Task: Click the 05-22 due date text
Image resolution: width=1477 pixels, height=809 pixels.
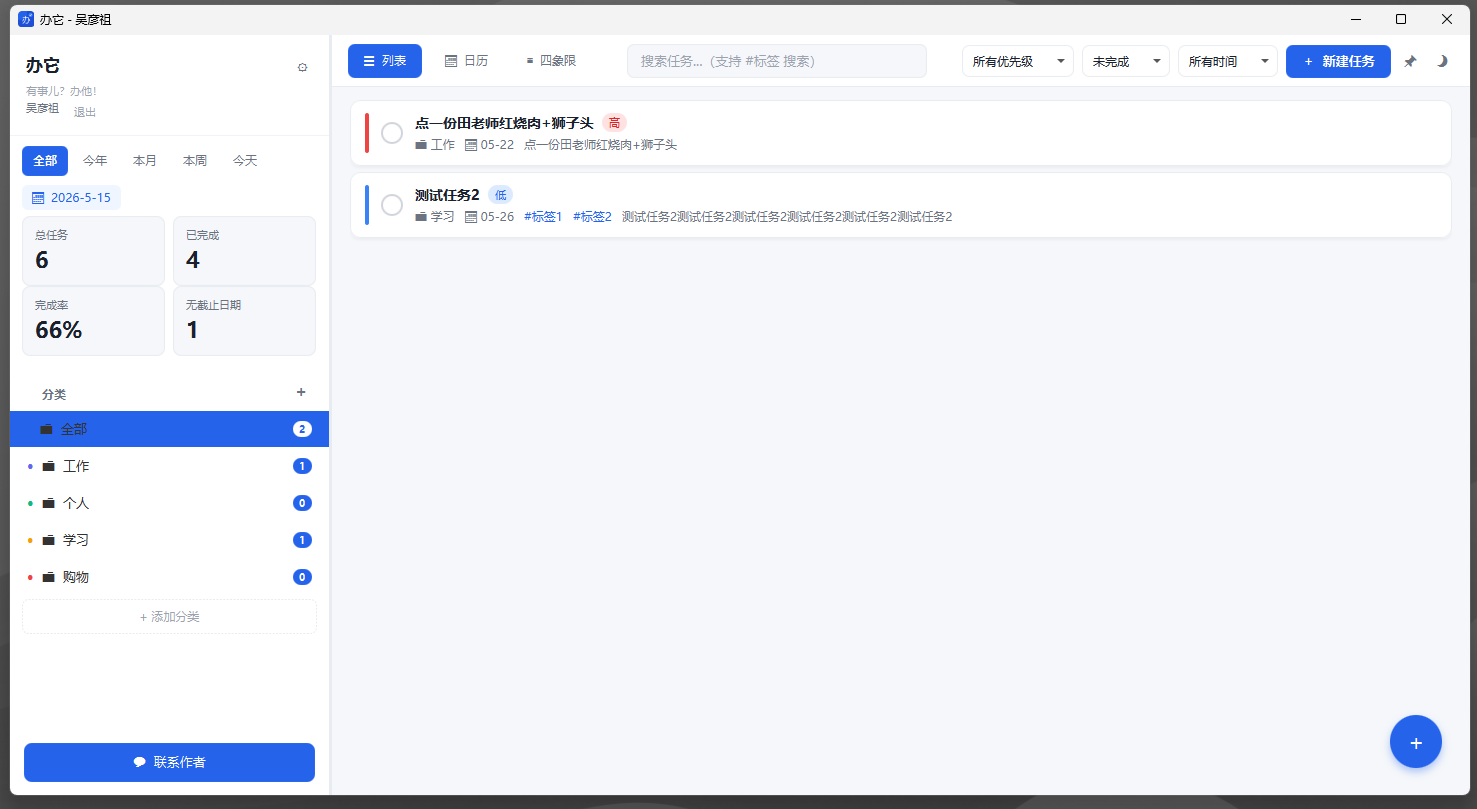Action: (x=497, y=145)
